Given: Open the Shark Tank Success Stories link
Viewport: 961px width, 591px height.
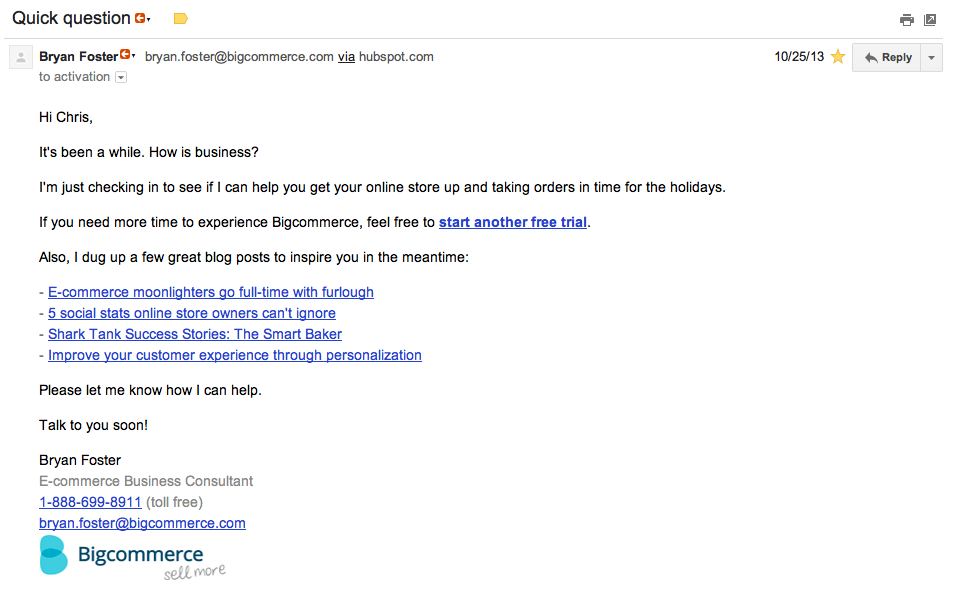Looking at the screenshot, I should [194, 334].
